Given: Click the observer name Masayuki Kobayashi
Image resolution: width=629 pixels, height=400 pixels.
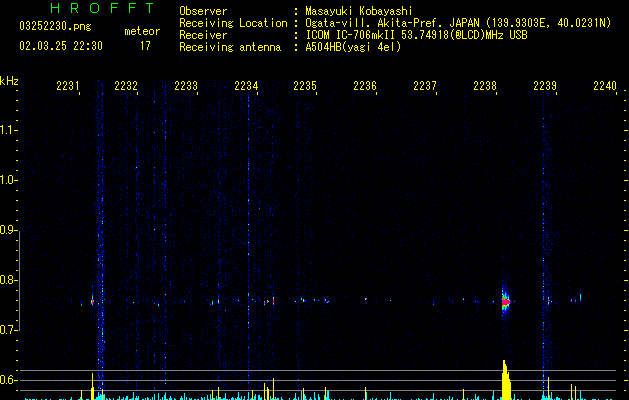Looking at the screenshot, I should click(359, 11).
